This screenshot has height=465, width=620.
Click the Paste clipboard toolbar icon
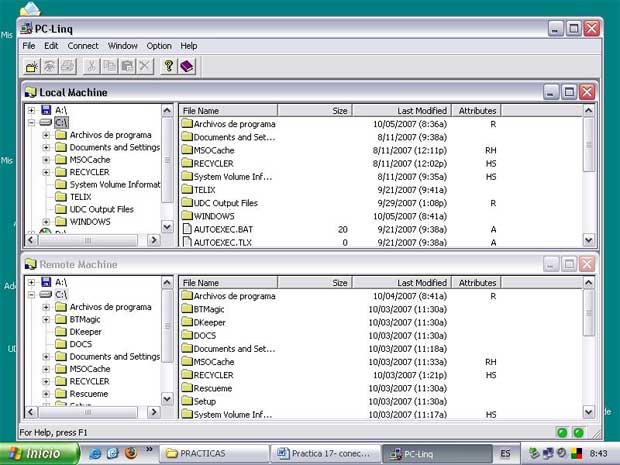coord(127,66)
